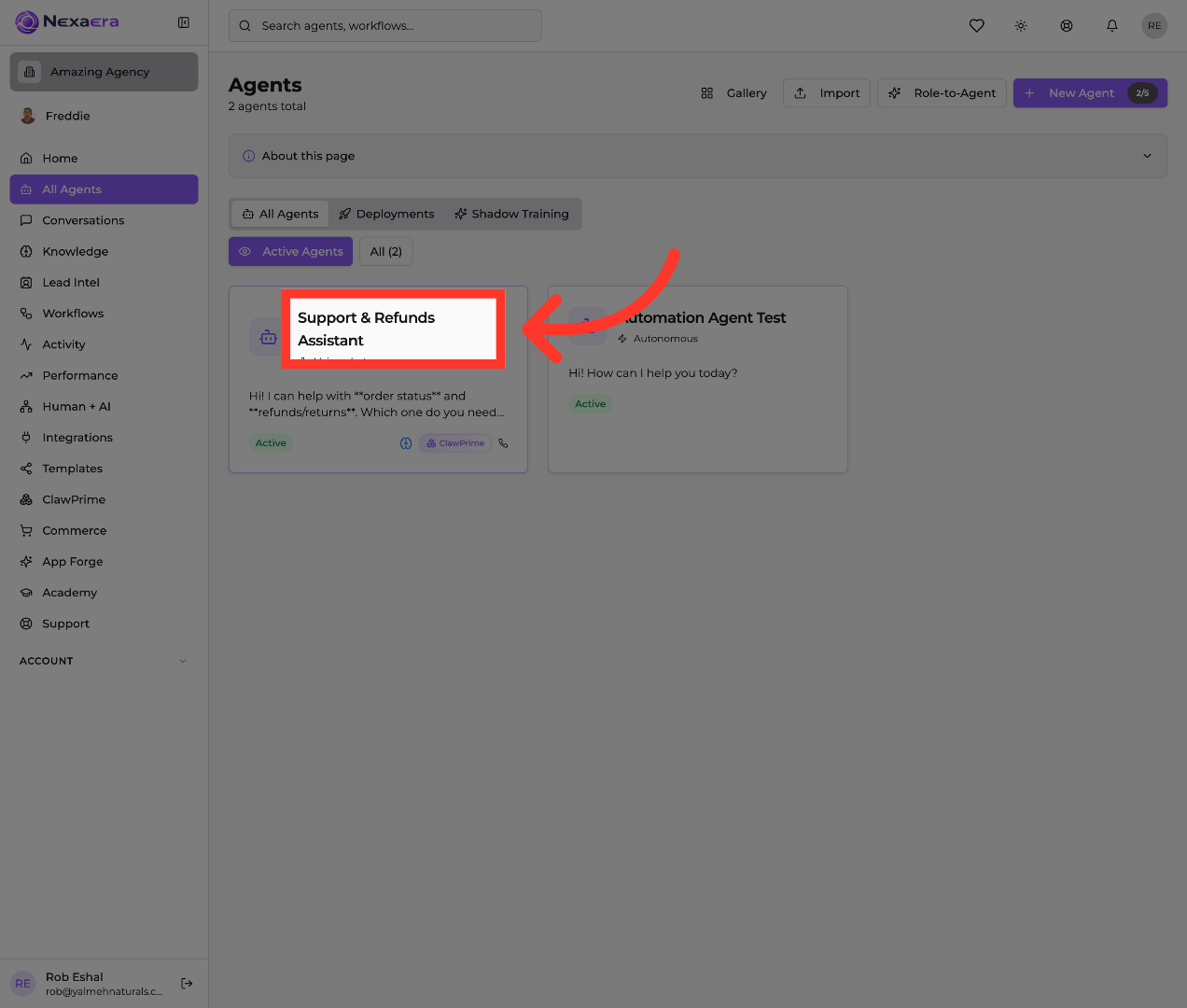The height and width of the screenshot is (1008, 1187).
Task: Click the phone icon on Support card
Action: tap(503, 443)
